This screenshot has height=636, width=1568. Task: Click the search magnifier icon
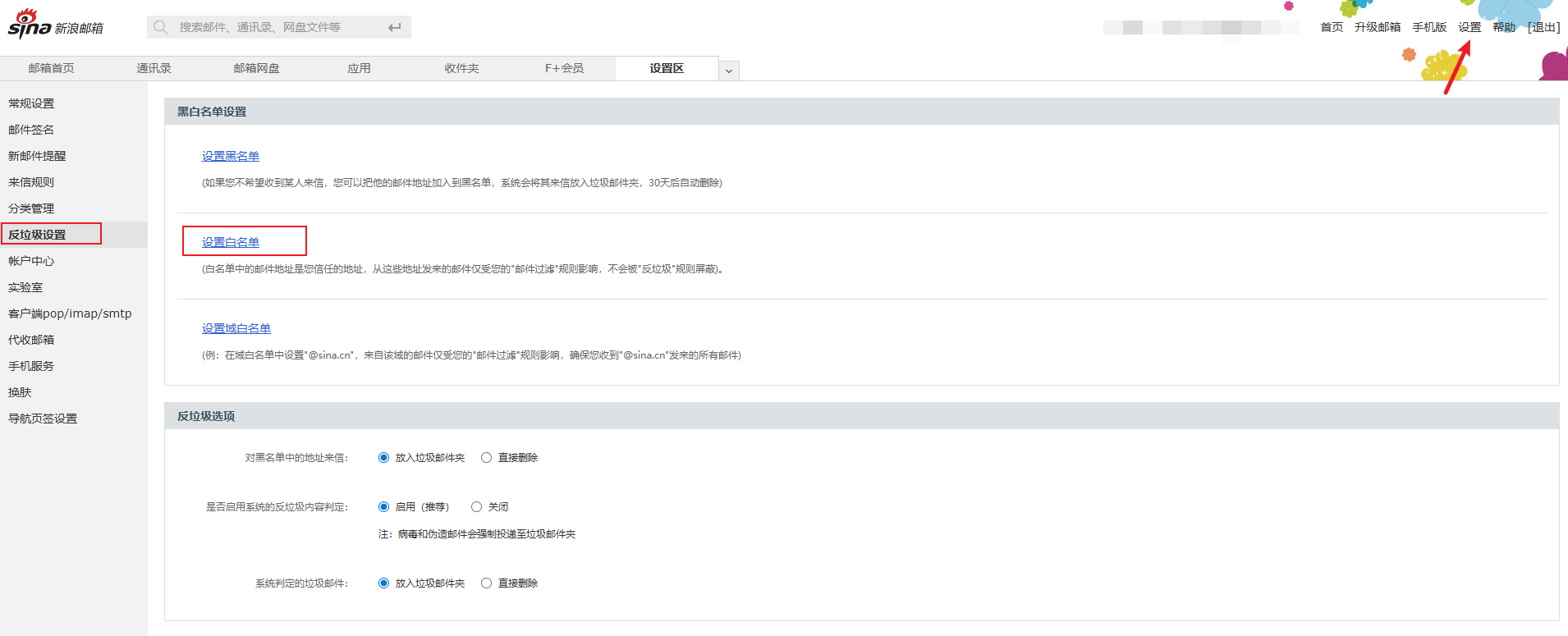[x=161, y=27]
